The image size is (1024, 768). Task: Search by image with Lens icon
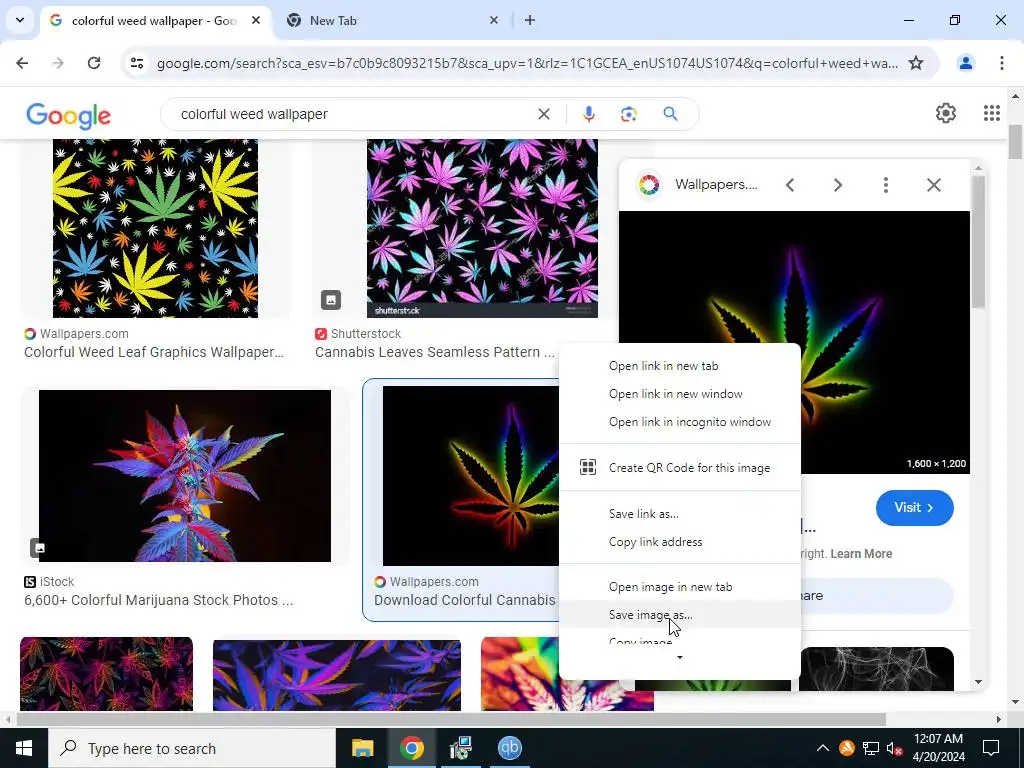point(628,114)
